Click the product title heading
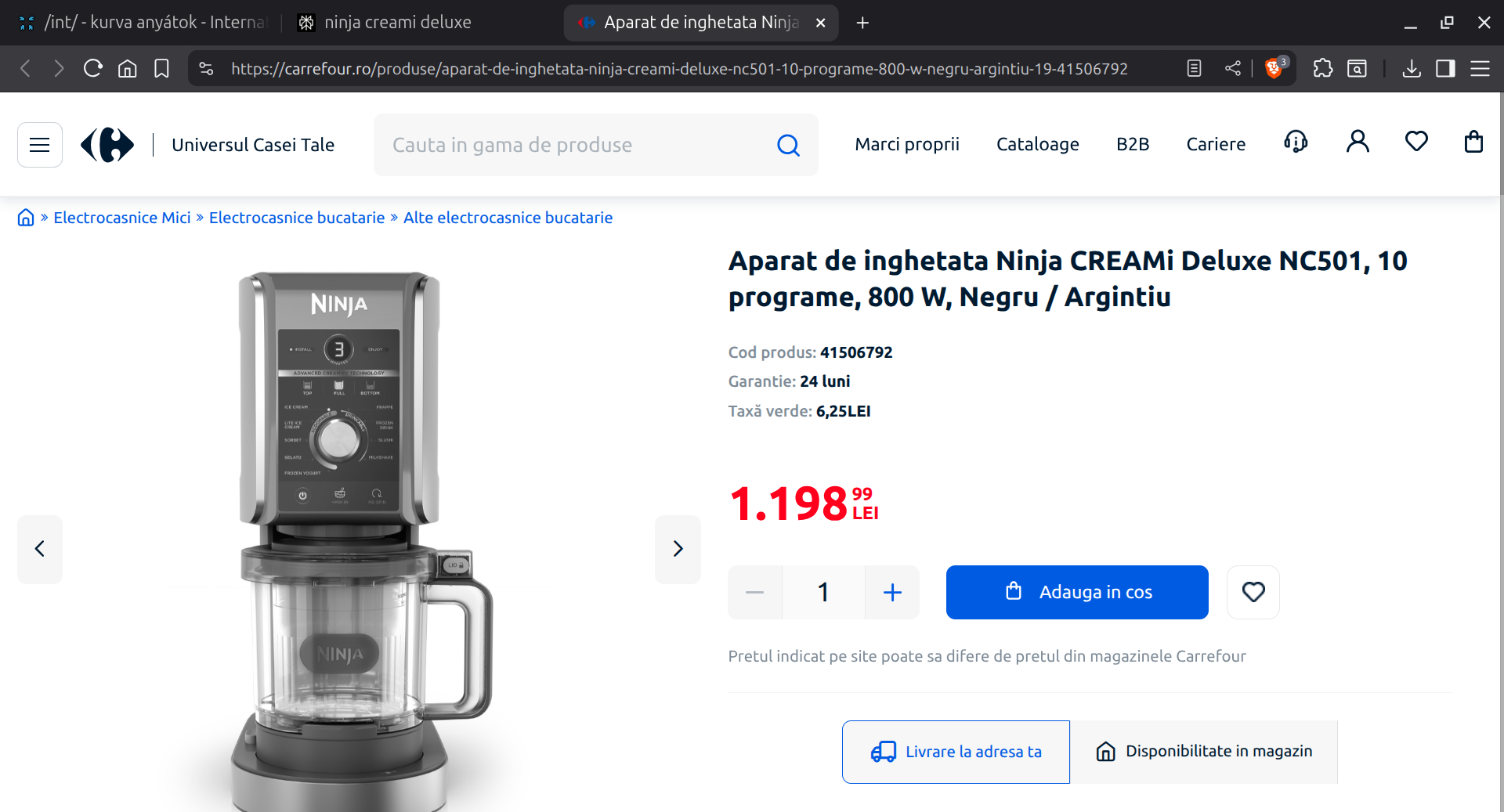This screenshot has height=812, width=1504. point(1067,279)
